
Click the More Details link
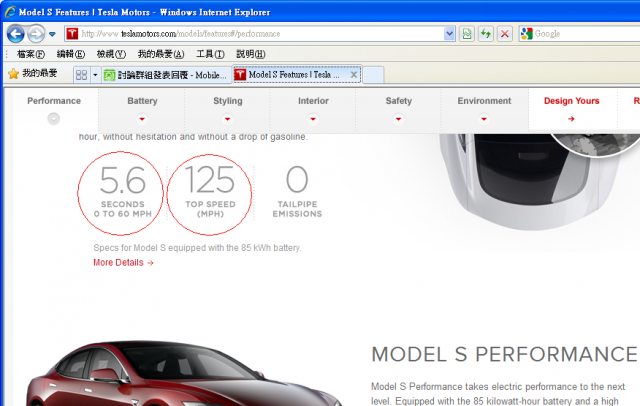[x=123, y=262]
